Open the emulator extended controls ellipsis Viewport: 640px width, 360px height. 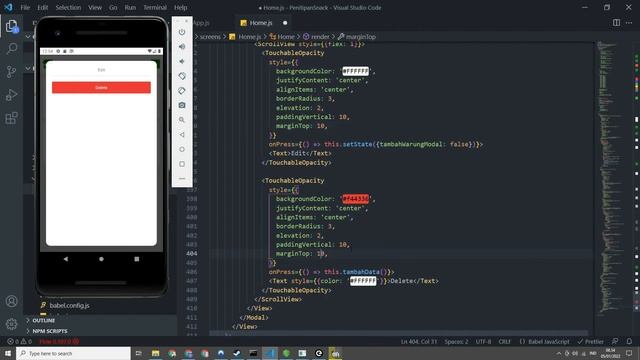[x=182, y=179]
